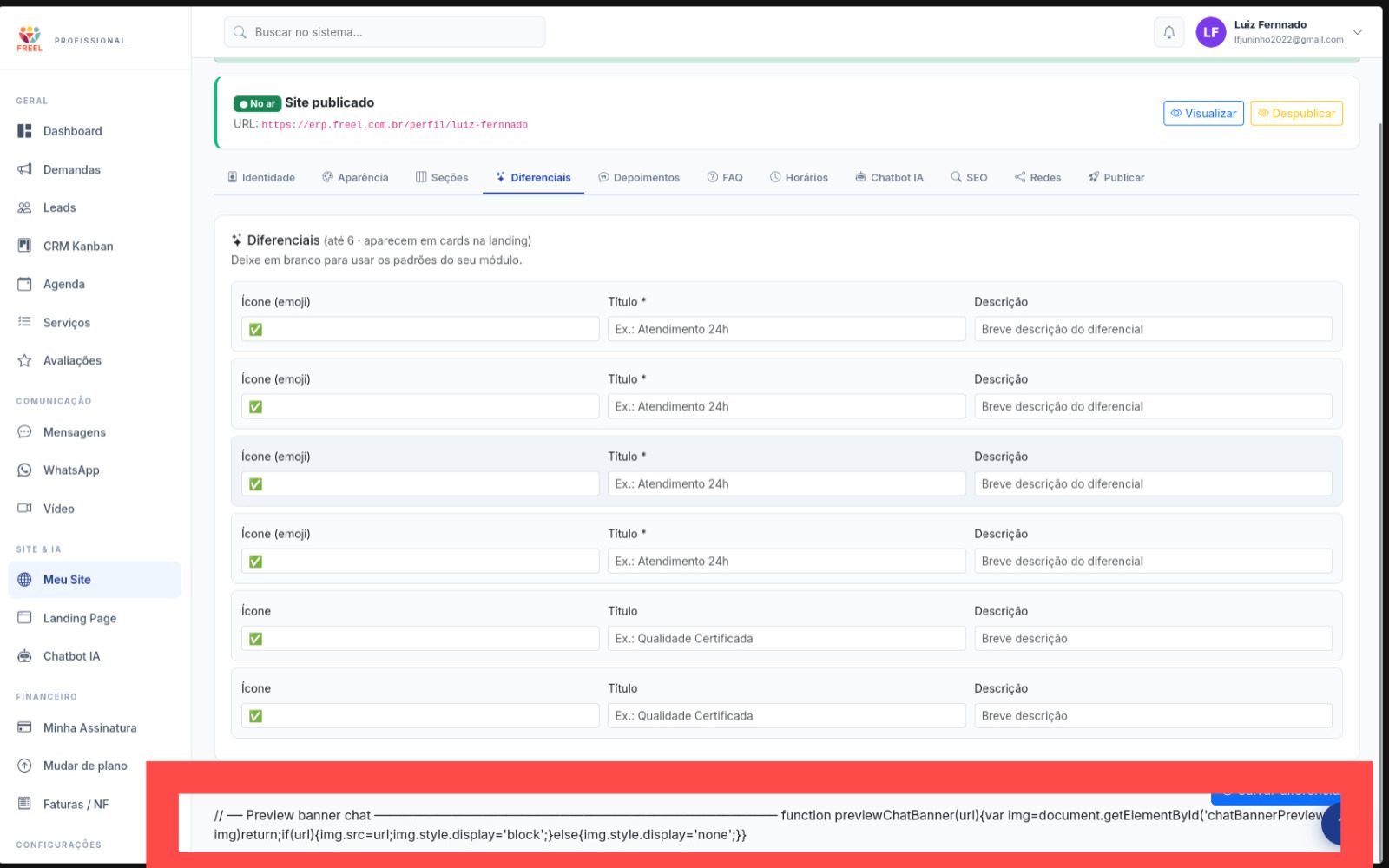The width and height of the screenshot is (1389, 868).
Task: Focus the 'Buscar no sistema' search field
Action: [385, 32]
